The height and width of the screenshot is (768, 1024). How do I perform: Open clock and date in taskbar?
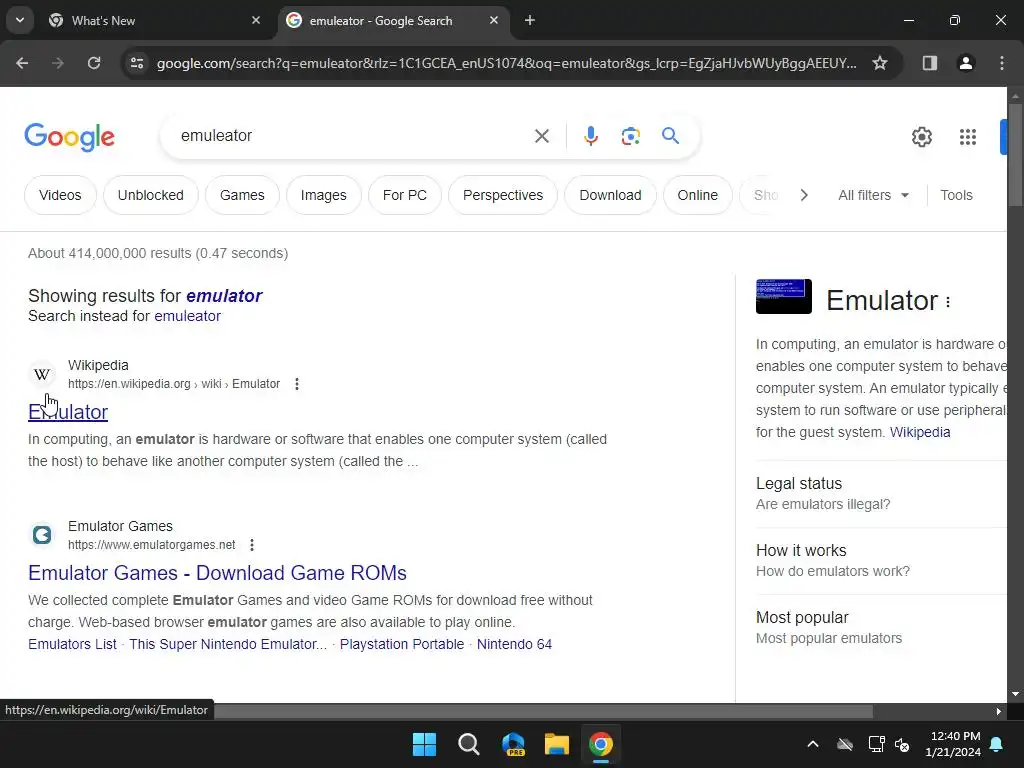[953, 744]
